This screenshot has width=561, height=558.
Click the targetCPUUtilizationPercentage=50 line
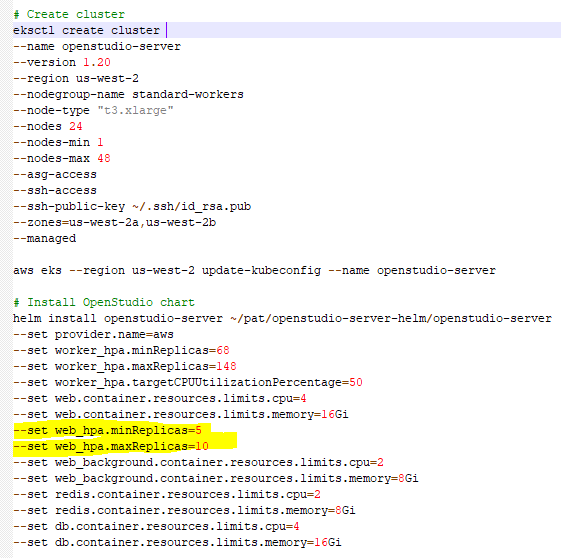[188, 382]
